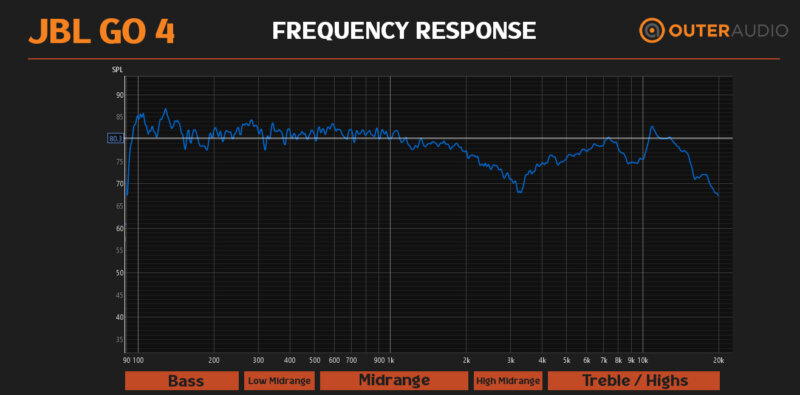Click the OuterAudio circular logo icon
800x395 pixels.
pyautogui.click(x=652, y=31)
